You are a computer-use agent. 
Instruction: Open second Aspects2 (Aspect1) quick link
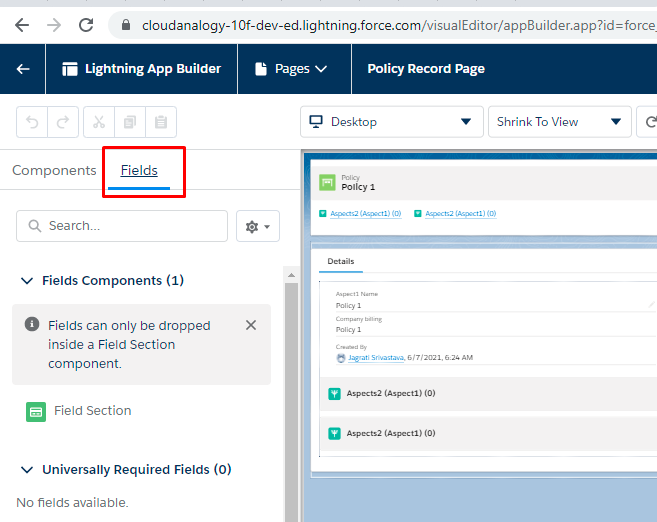tap(460, 214)
